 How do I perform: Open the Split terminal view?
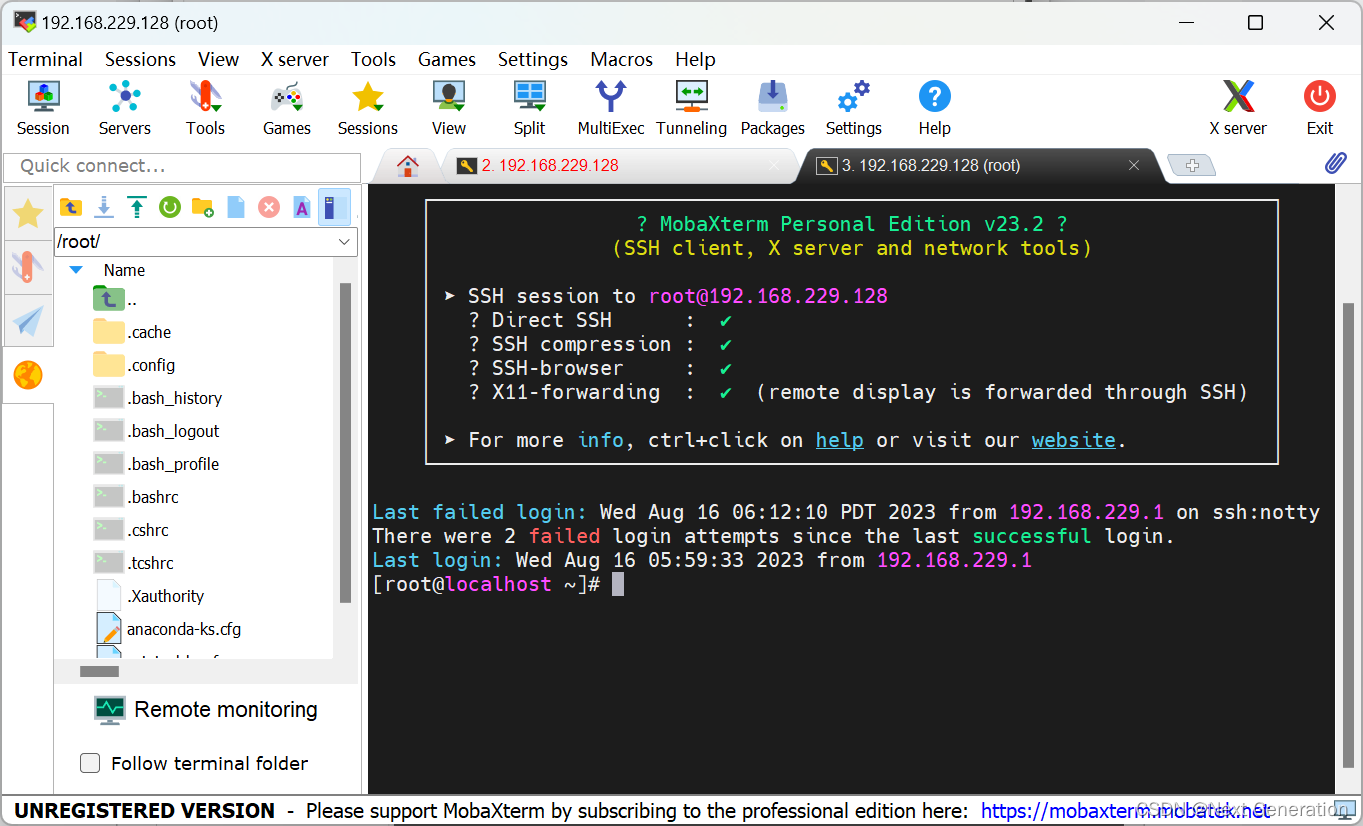click(x=529, y=105)
